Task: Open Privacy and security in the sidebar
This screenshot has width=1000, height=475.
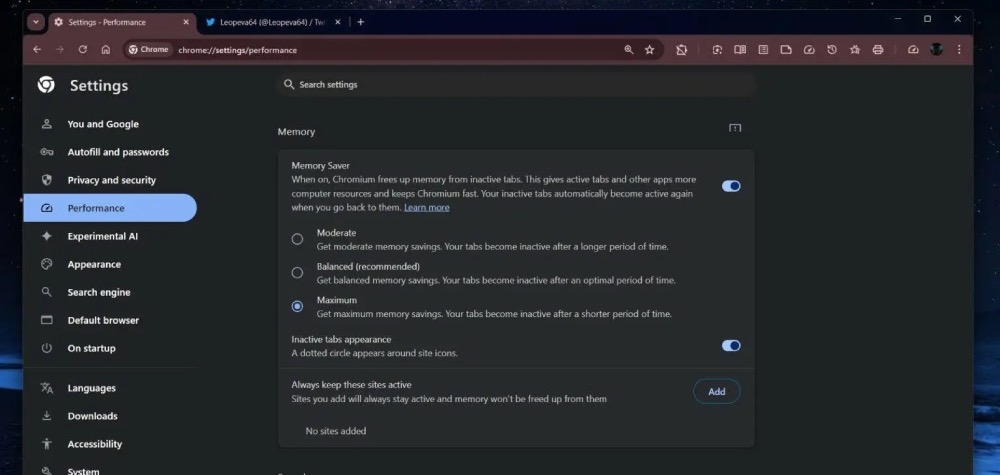Action: [x=111, y=180]
